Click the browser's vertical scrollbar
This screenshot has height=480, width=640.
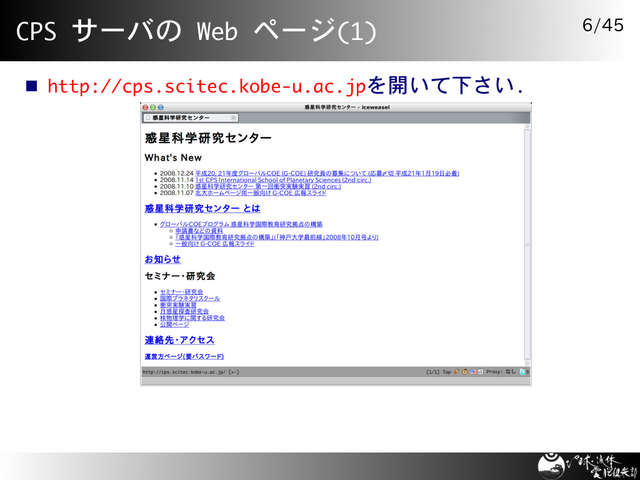[x=528, y=240]
